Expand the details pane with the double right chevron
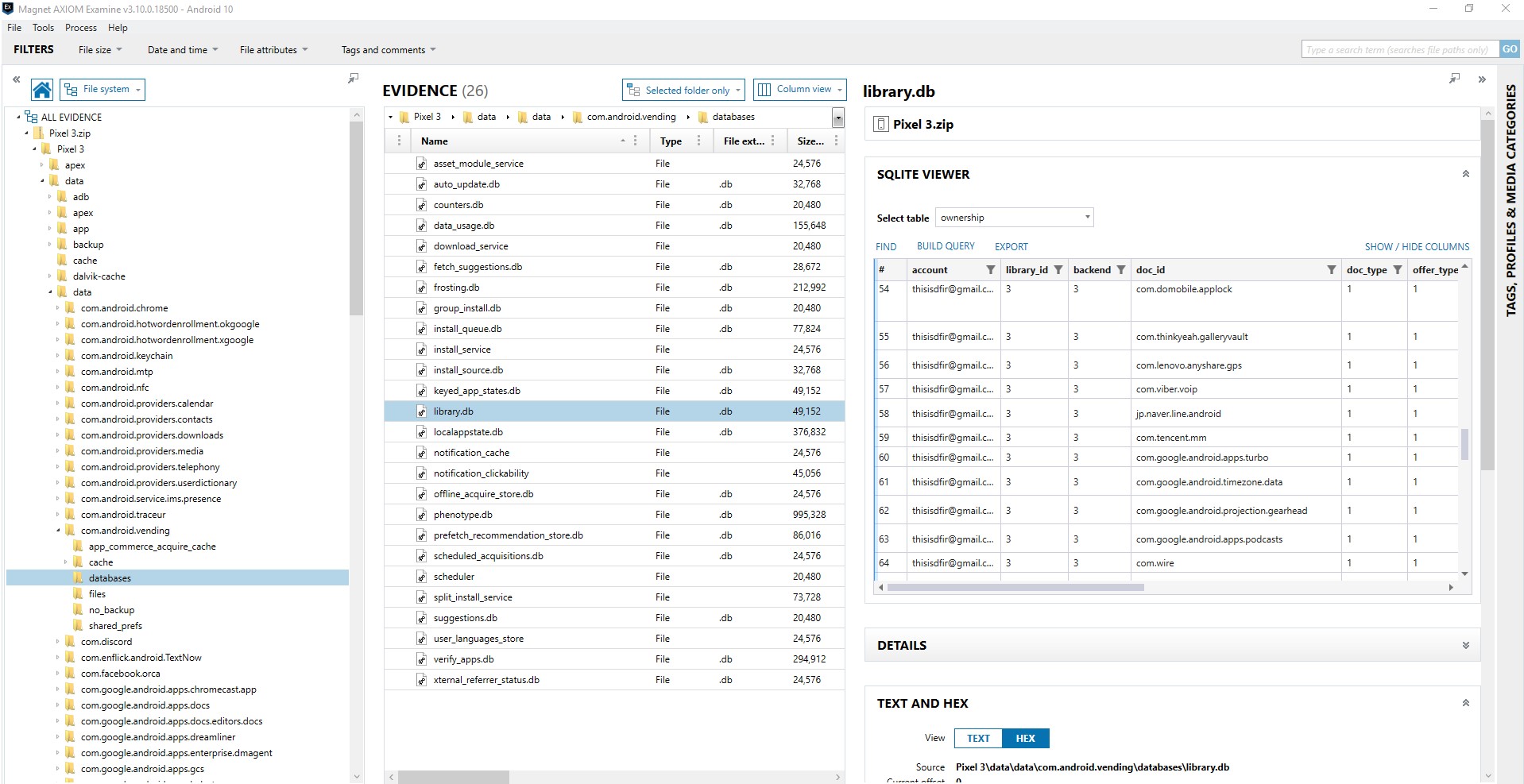1524x784 pixels. (x=1482, y=79)
